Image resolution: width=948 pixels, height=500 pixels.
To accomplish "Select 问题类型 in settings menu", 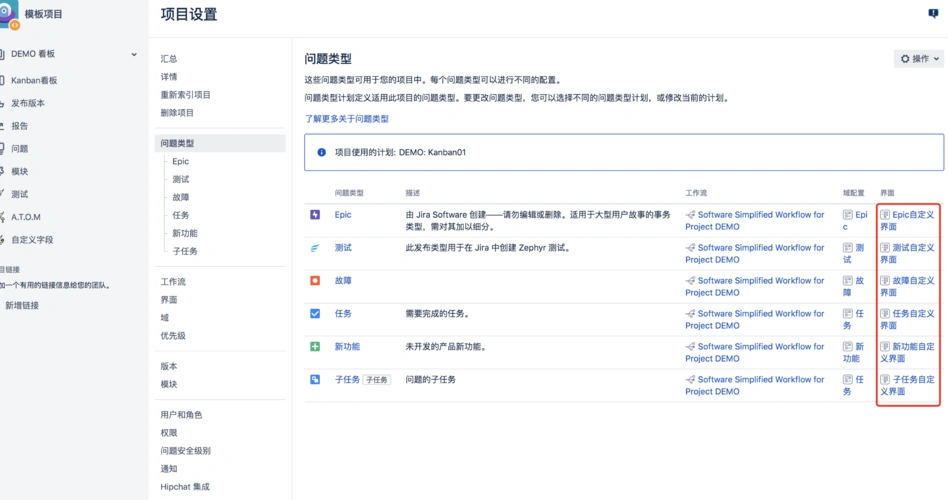I will coord(220,143).
